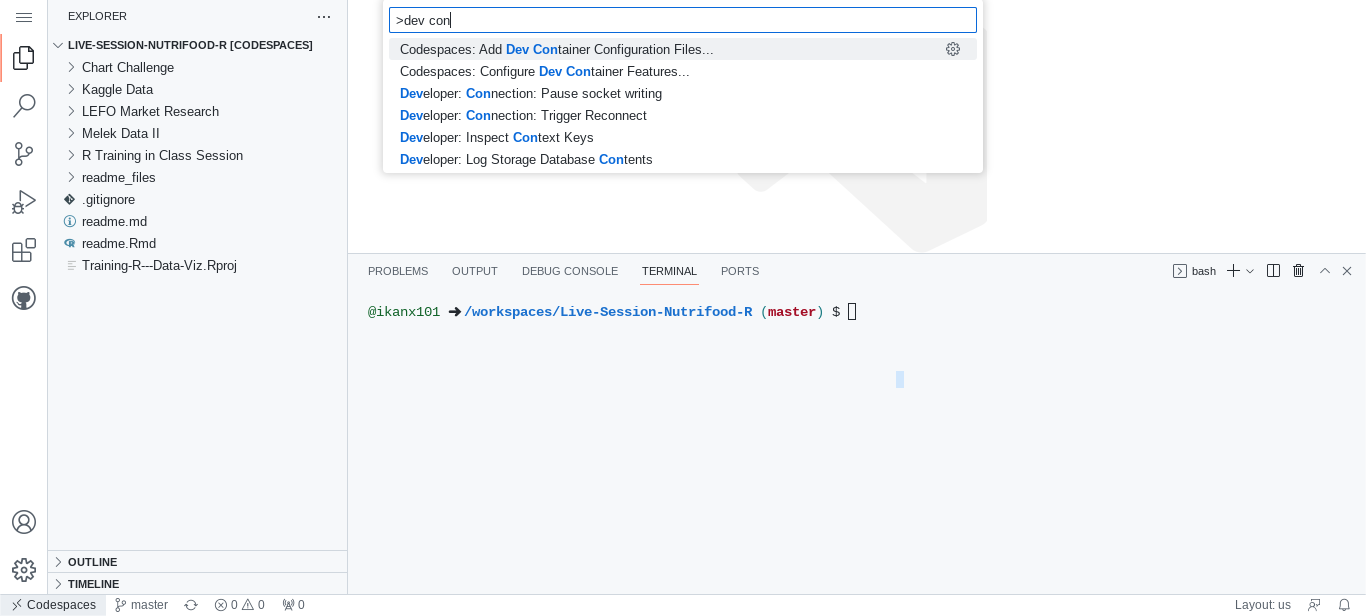Open the hamburger application menu
The width and height of the screenshot is (1366, 616).
pyautogui.click(x=24, y=17)
